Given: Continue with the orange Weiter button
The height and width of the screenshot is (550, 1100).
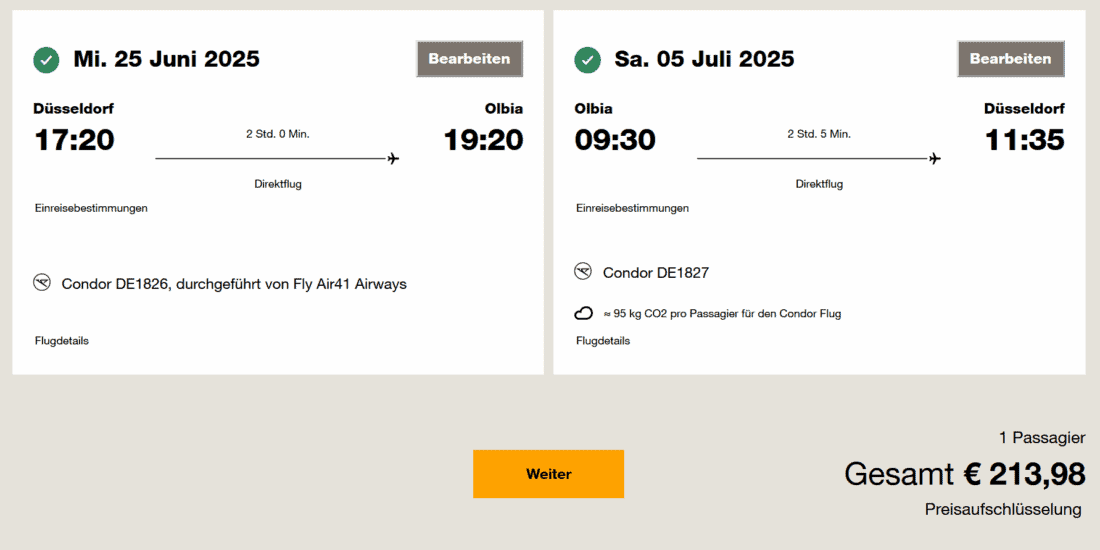Looking at the screenshot, I should click(x=548, y=474).
